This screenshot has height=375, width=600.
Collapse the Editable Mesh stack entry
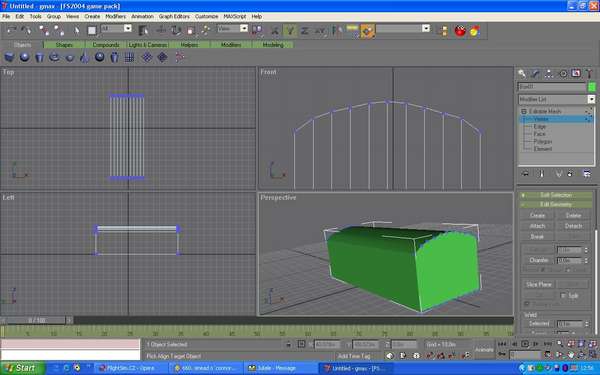524,111
